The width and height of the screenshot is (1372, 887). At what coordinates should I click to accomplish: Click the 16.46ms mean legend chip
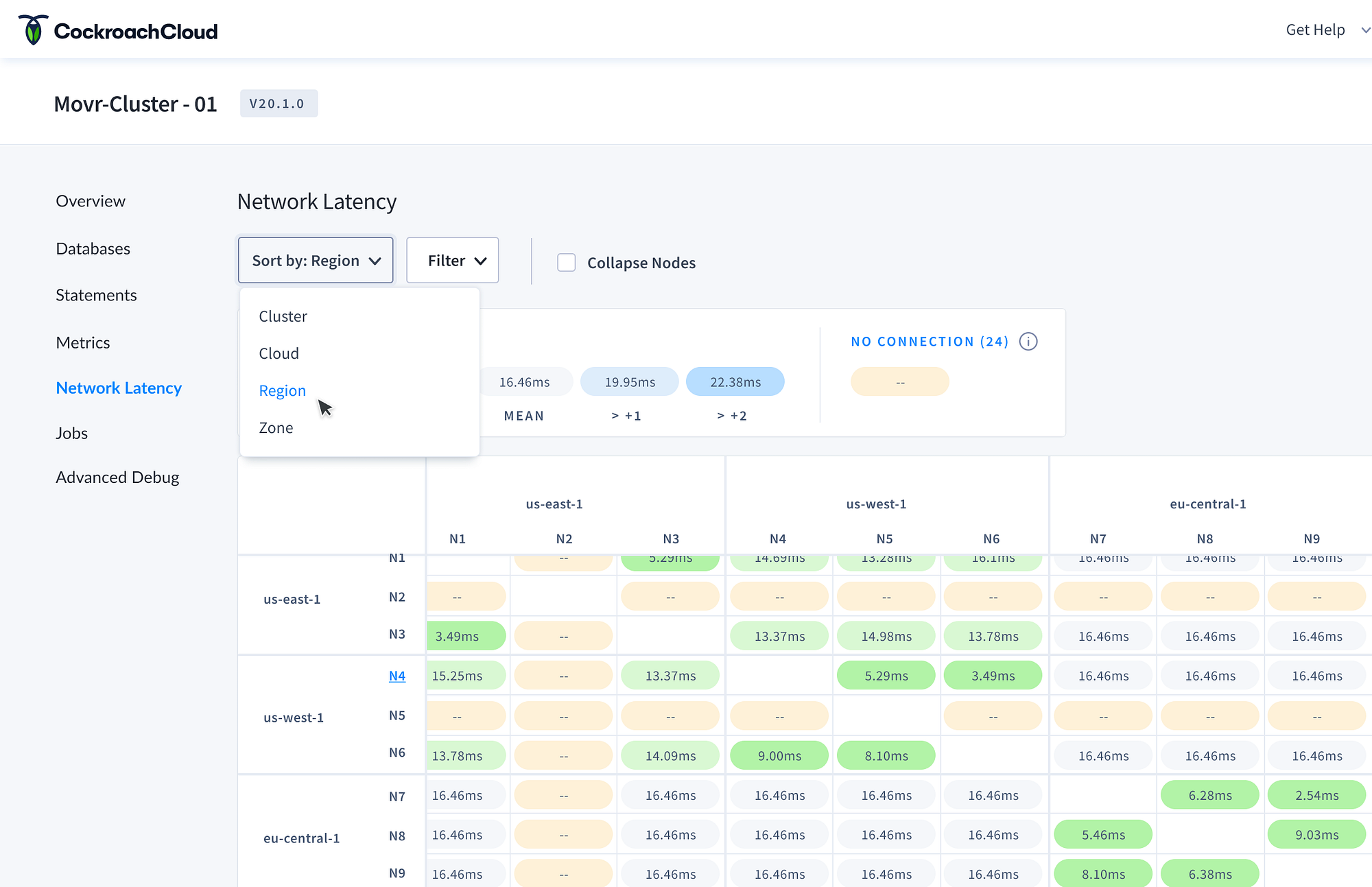524,381
